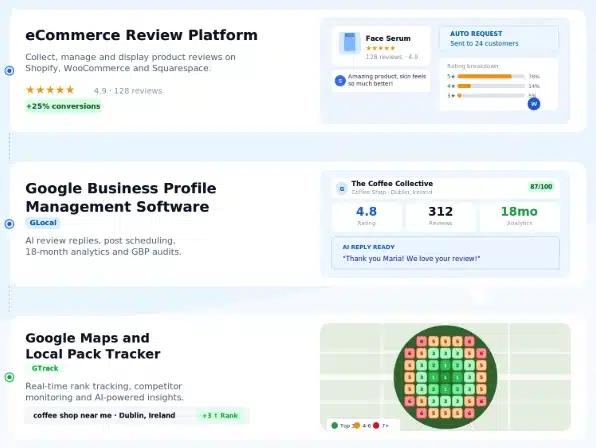Click the 312 Reviews stat tile
Screen dimensions: 596x448
[x=440, y=217]
